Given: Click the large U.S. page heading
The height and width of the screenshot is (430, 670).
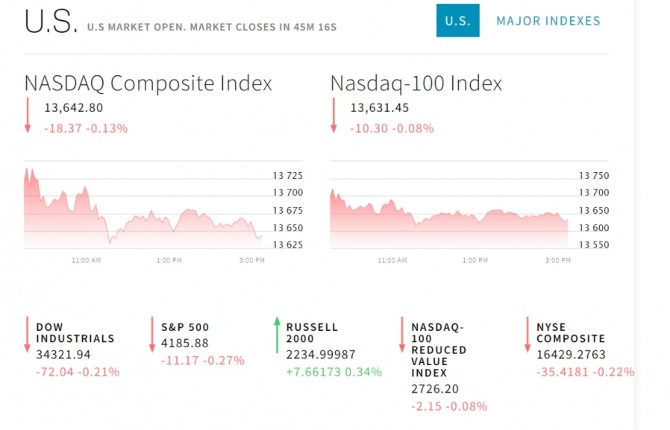Looking at the screenshot, I should pyautogui.click(x=48, y=22).
